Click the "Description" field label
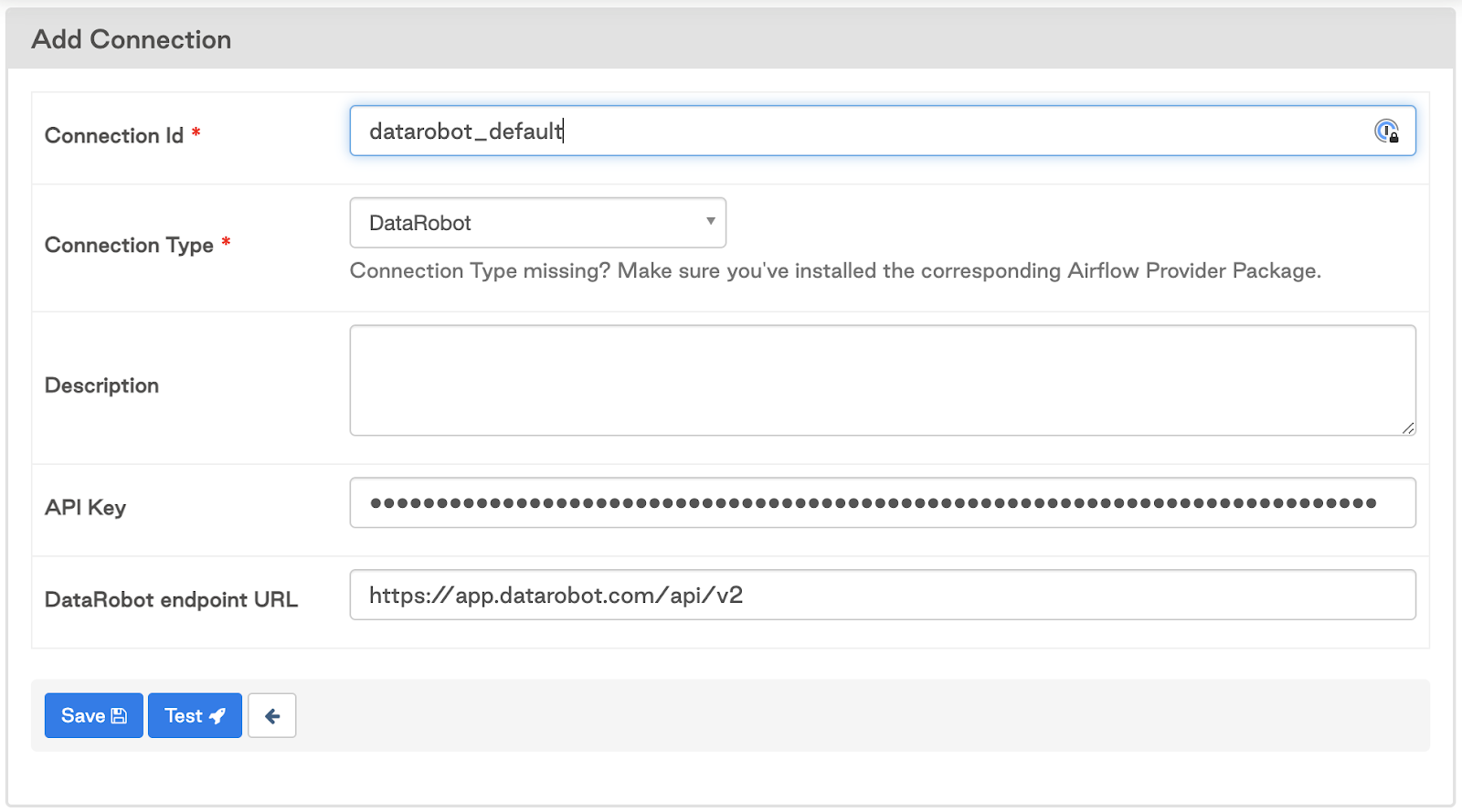The height and width of the screenshot is (812, 1462). tap(101, 386)
